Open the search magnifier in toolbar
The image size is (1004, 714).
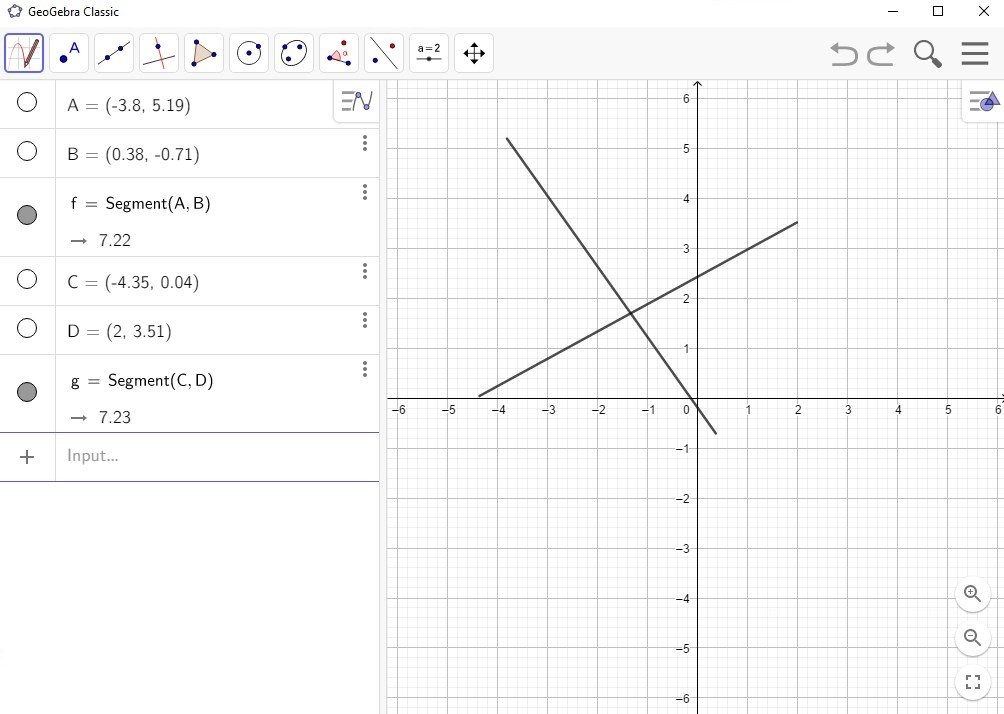[927, 54]
